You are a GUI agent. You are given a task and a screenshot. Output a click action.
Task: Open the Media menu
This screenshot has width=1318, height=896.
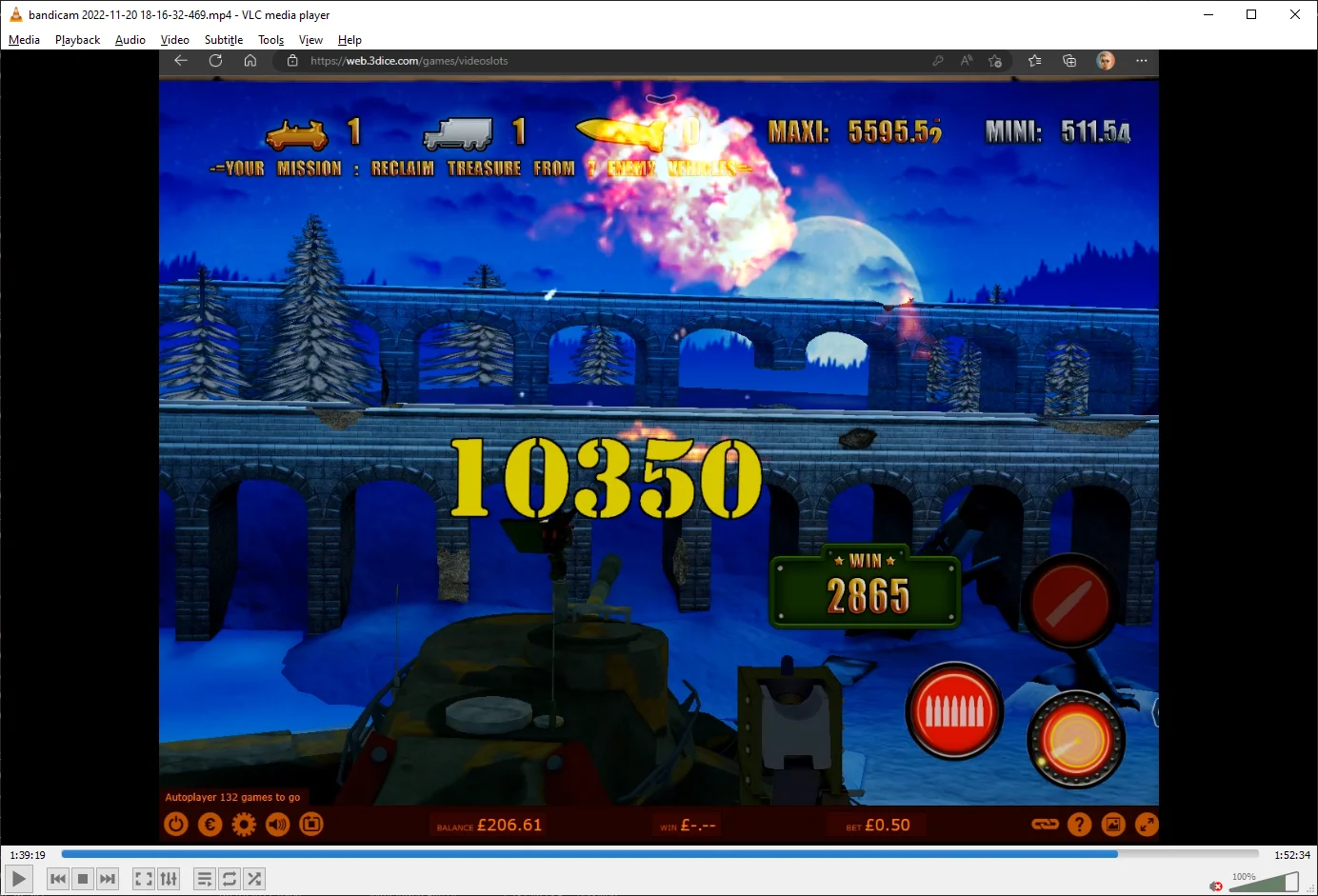[x=24, y=40]
